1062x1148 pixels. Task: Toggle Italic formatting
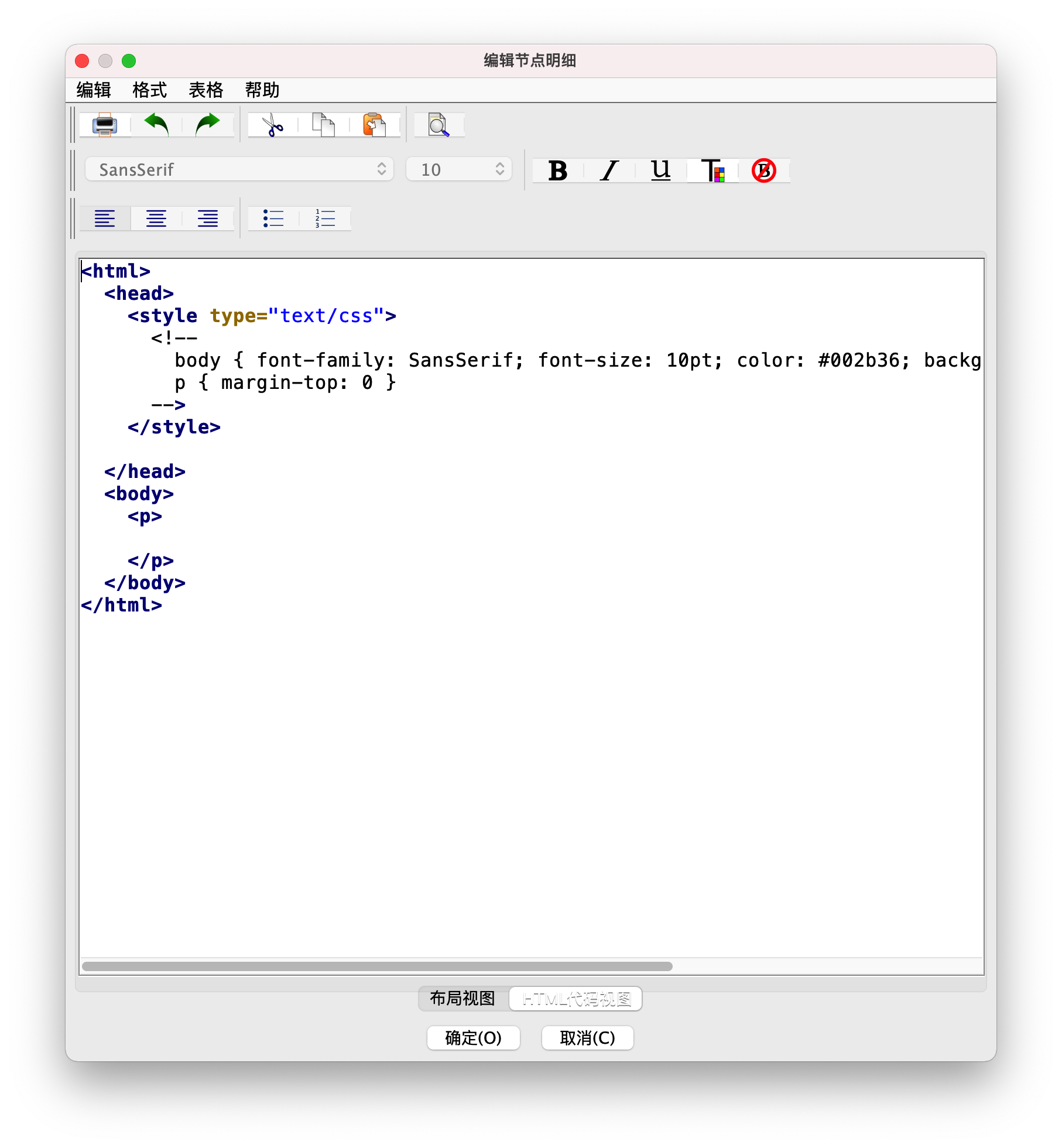(x=609, y=170)
